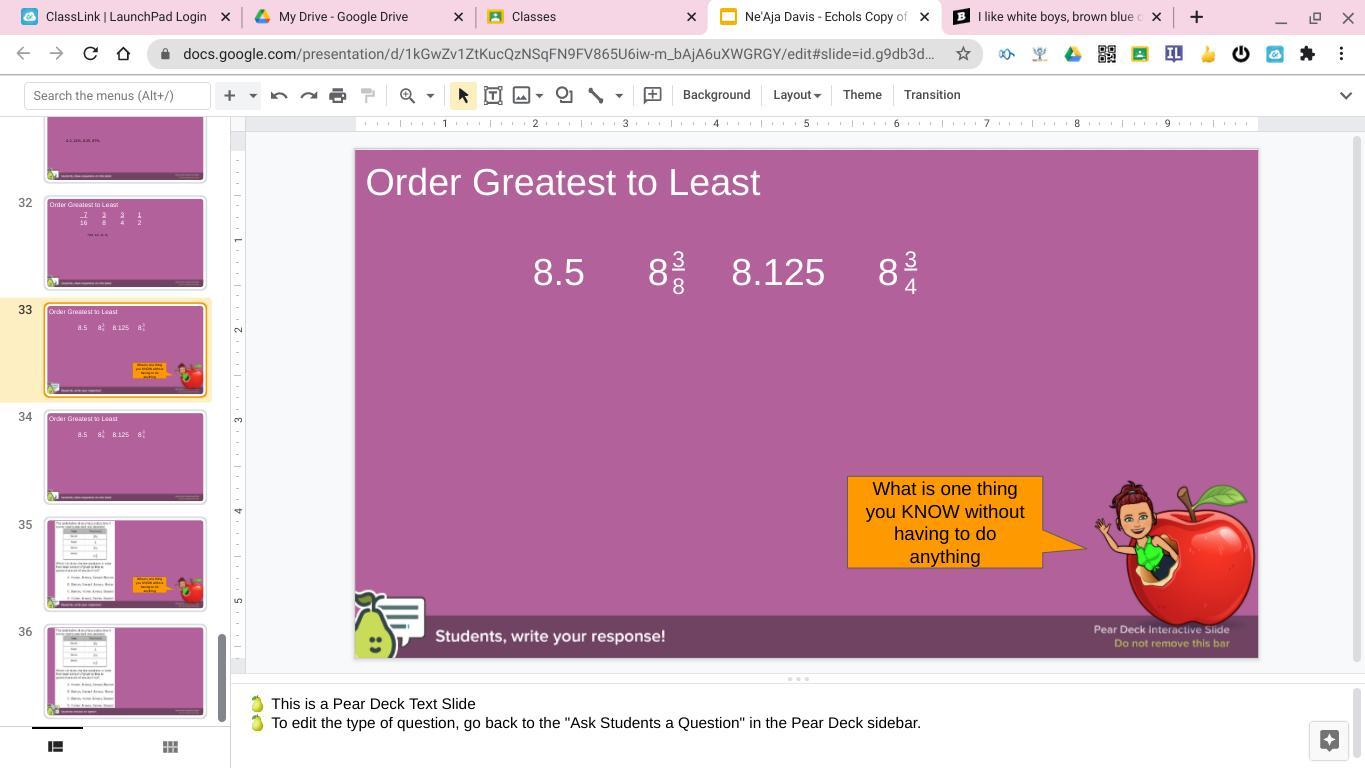Viewport: 1365px width, 768px height.
Task: Close the Ne'Aja Davis presentation tab
Action: point(924,17)
